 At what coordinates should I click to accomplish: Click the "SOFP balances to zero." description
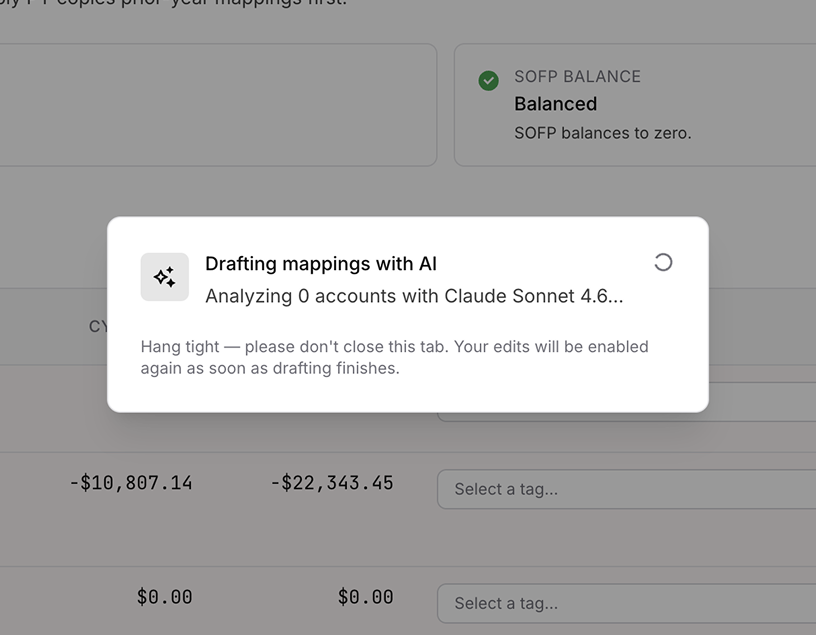point(602,132)
